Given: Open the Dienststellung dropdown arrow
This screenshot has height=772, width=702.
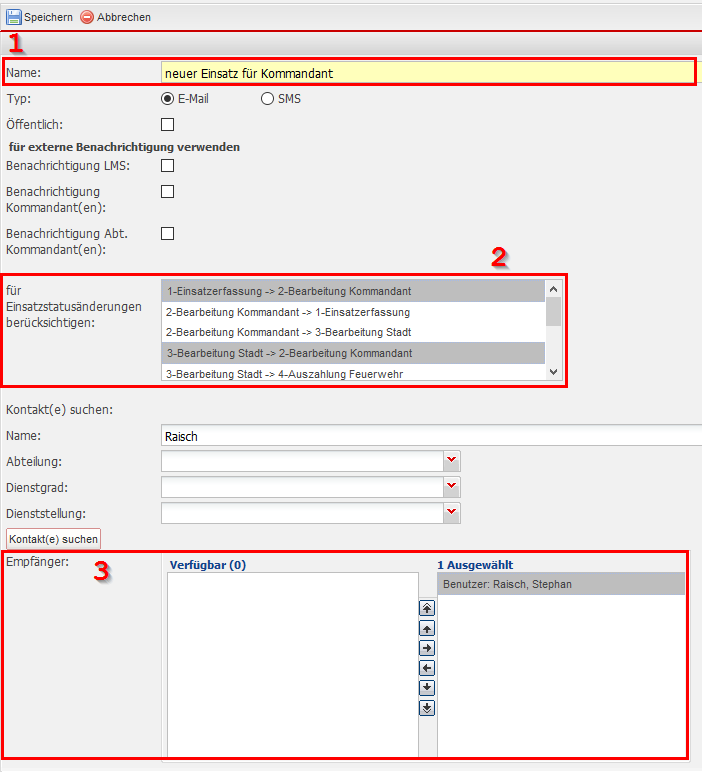Looking at the screenshot, I should 452,512.
